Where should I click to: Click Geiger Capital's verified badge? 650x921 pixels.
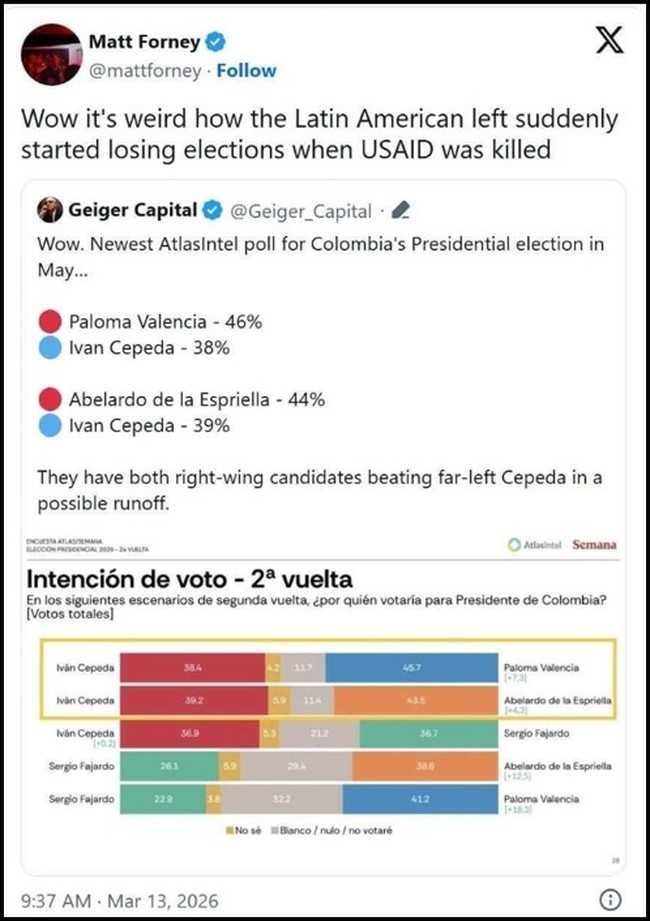click(x=212, y=211)
